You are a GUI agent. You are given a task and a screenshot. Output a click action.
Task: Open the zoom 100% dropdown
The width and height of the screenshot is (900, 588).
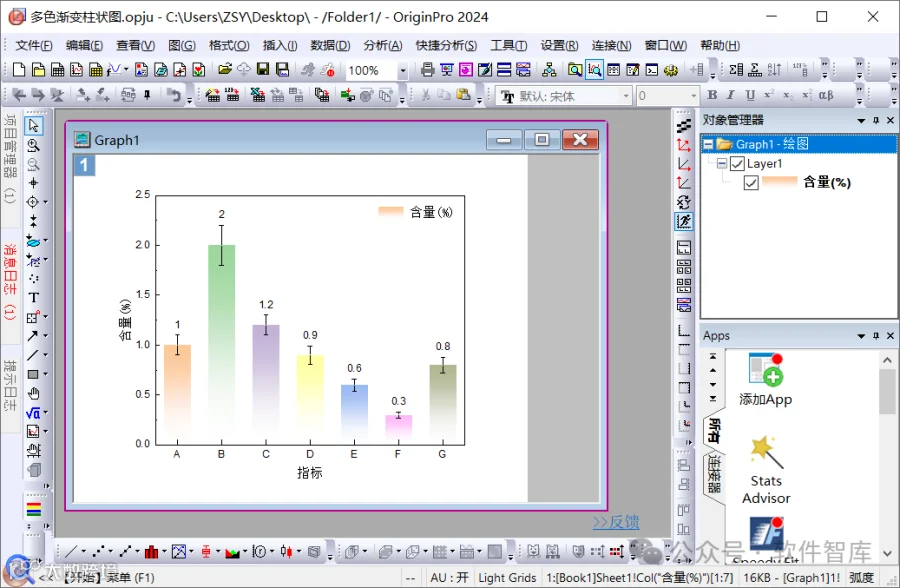click(403, 71)
